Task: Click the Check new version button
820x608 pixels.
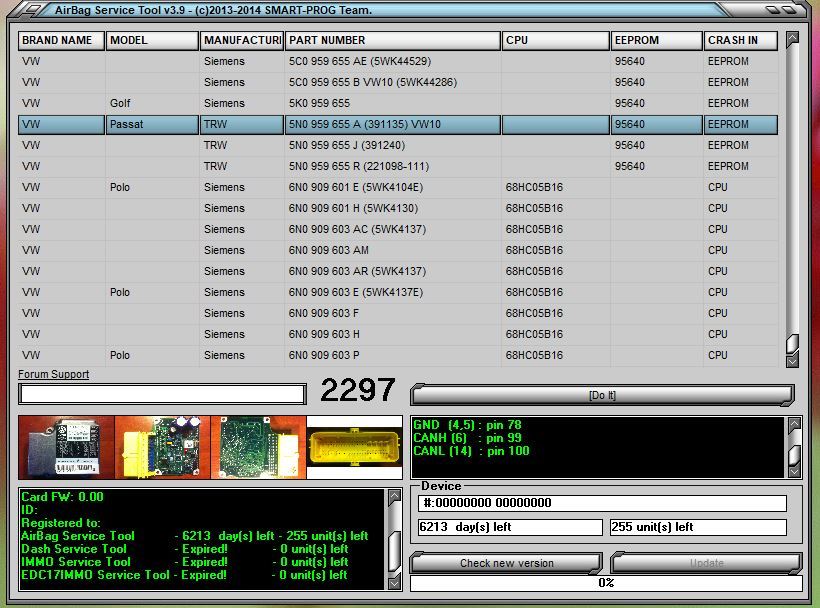Action: coord(506,563)
